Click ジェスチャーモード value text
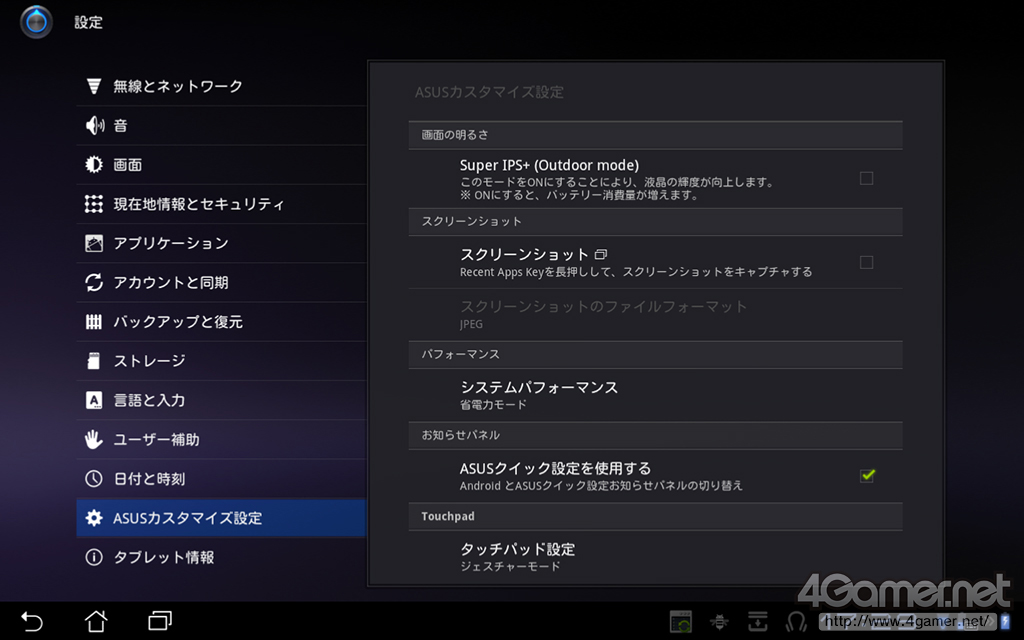Image resolution: width=1024 pixels, height=640 pixels. [x=510, y=566]
